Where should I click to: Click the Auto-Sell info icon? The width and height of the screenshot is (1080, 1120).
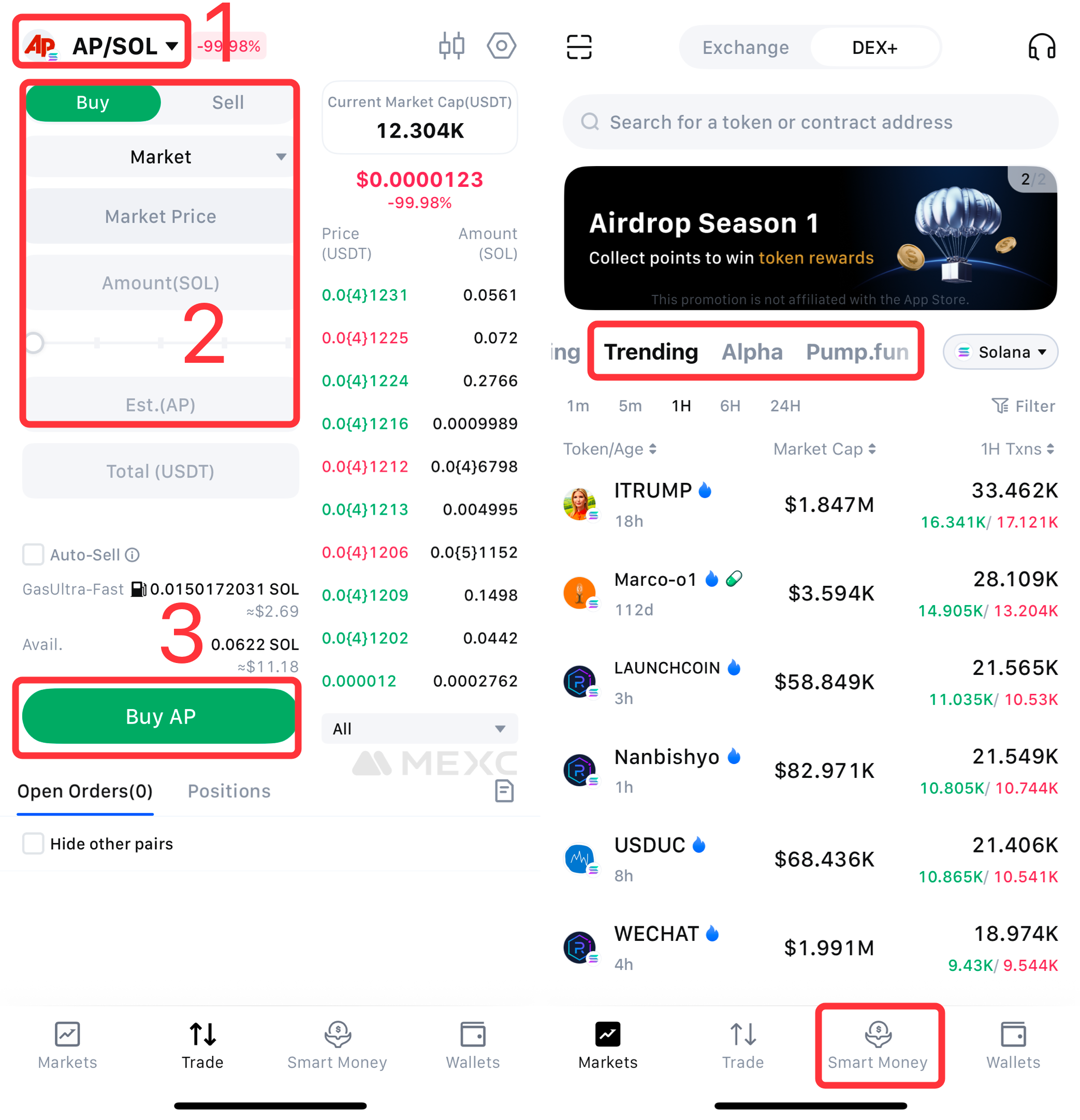tap(132, 555)
